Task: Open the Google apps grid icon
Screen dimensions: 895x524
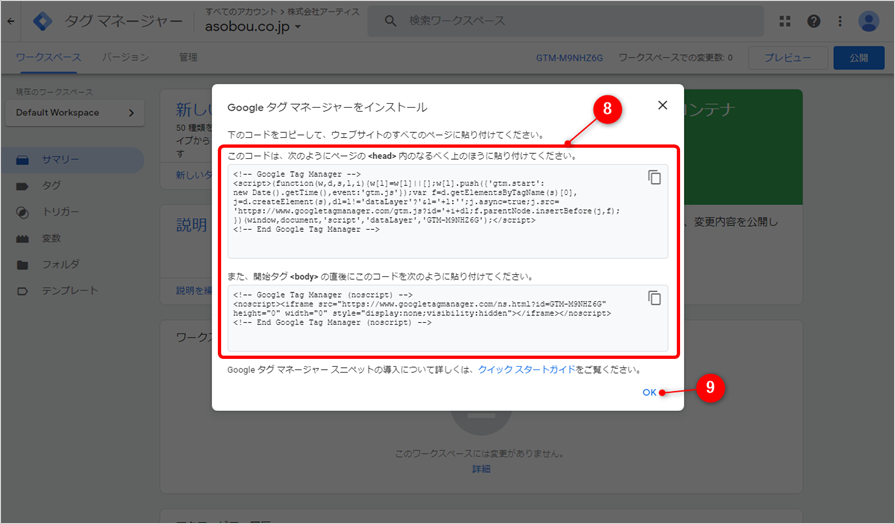Action: [785, 21]
